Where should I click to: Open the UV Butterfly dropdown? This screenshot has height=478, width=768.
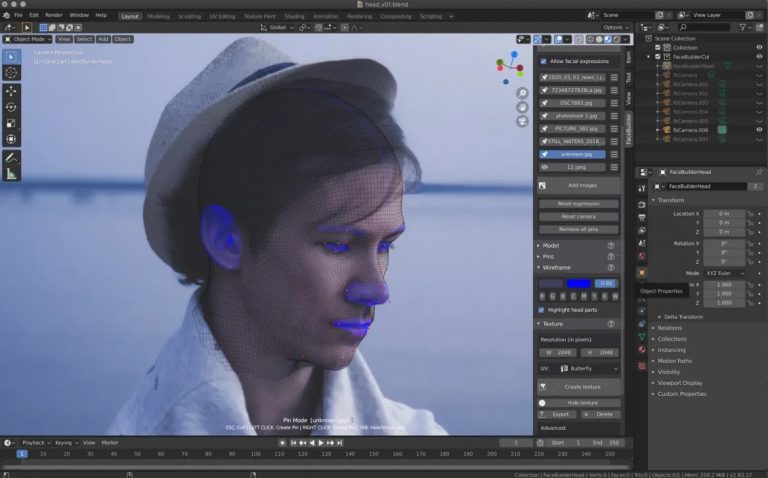pyautogui.click(x=589, y=368)
